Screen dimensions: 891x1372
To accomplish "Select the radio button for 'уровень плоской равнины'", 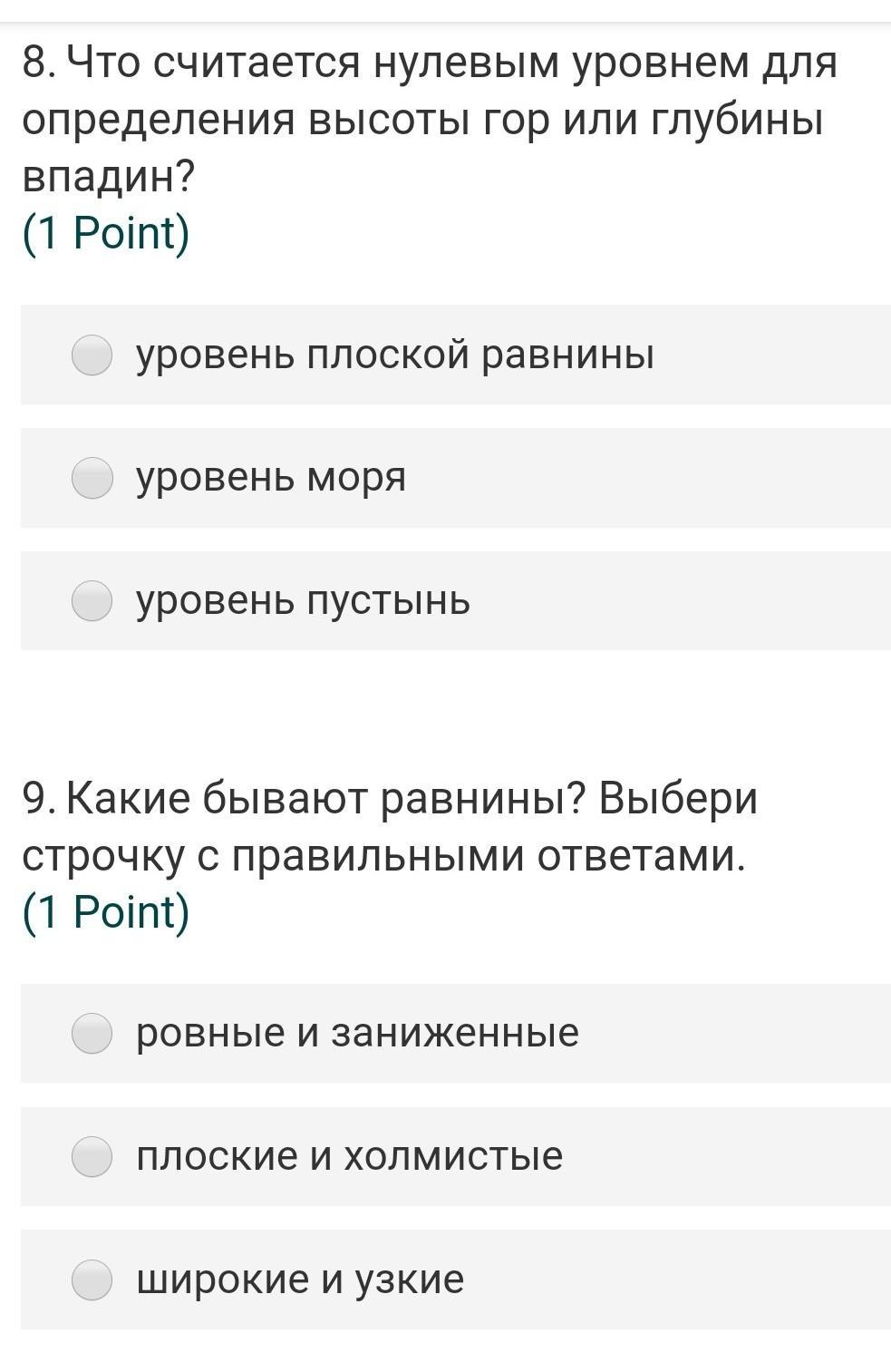I will tap(92, 355).
